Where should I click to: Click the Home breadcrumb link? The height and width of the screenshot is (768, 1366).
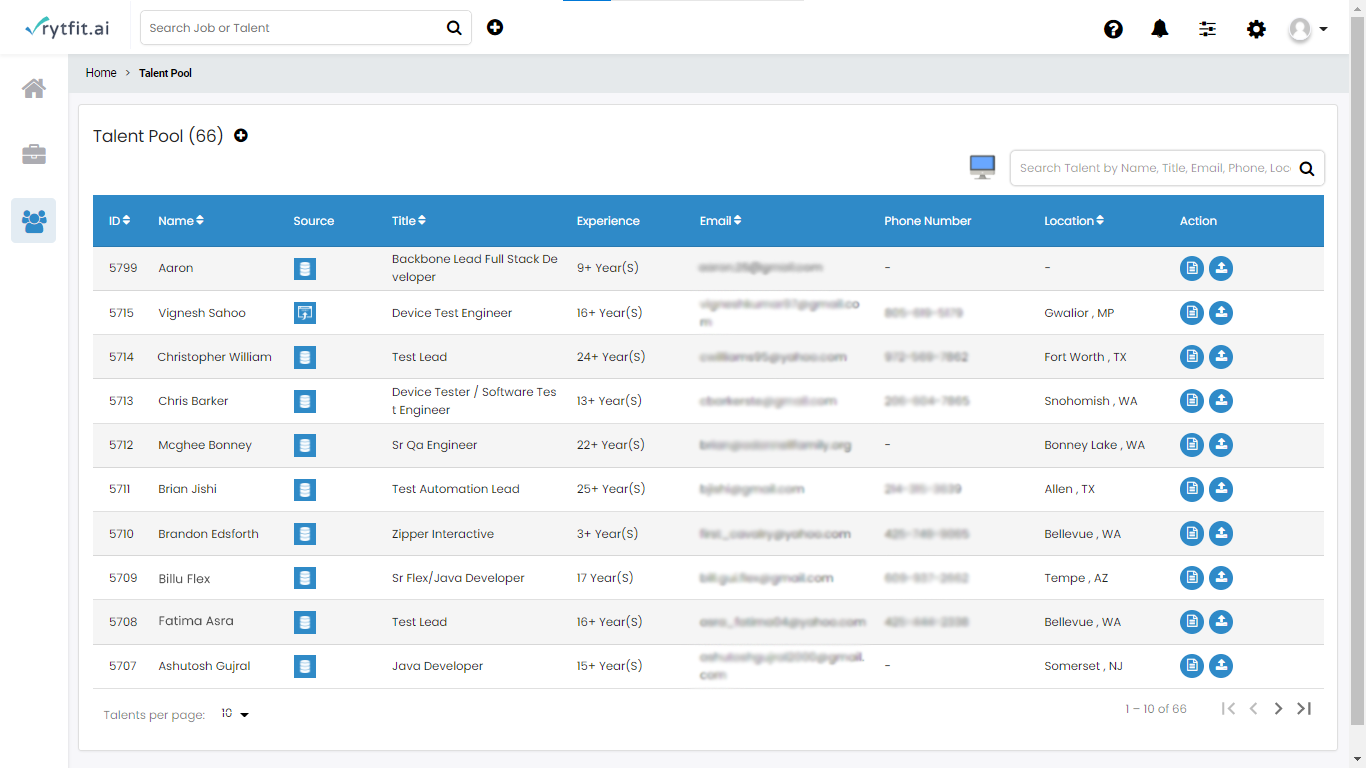point(101,73)
